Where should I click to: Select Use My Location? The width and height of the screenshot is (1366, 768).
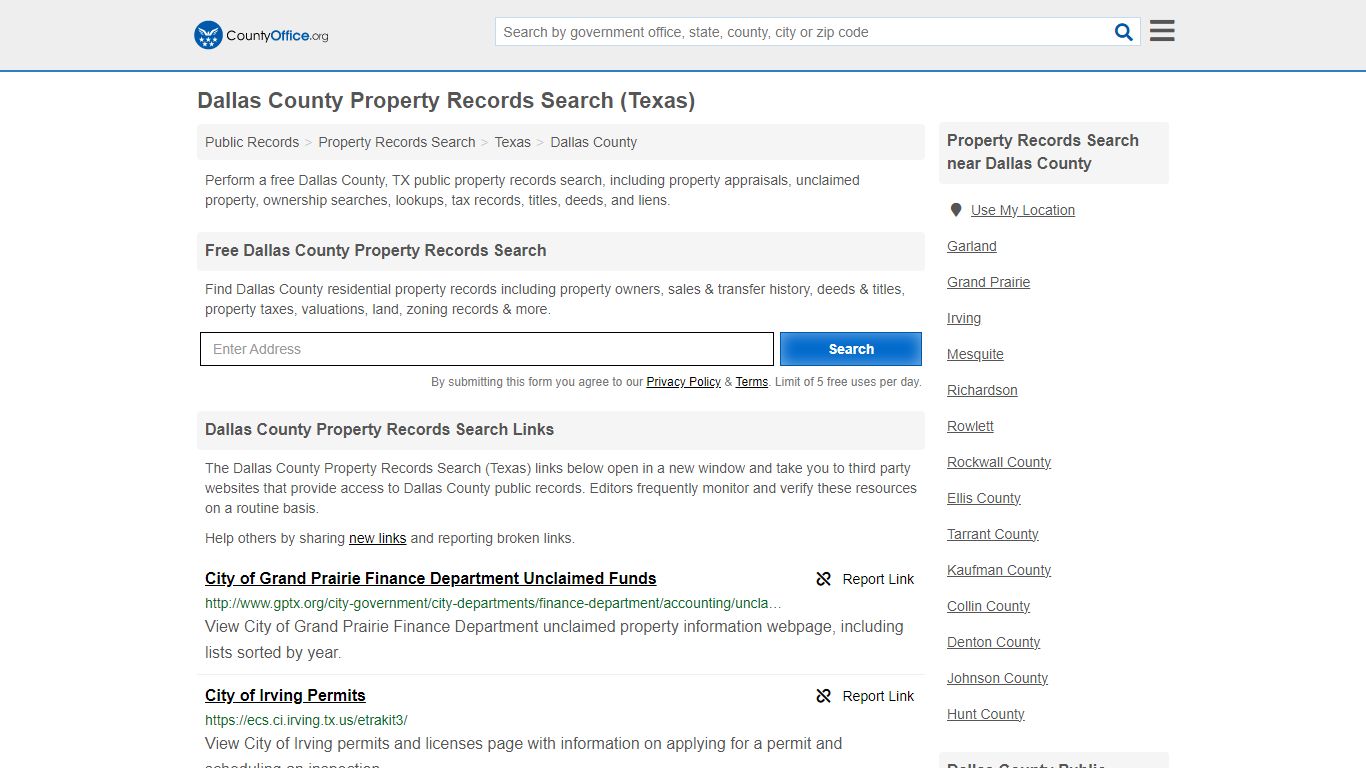tap(1023, 210)
